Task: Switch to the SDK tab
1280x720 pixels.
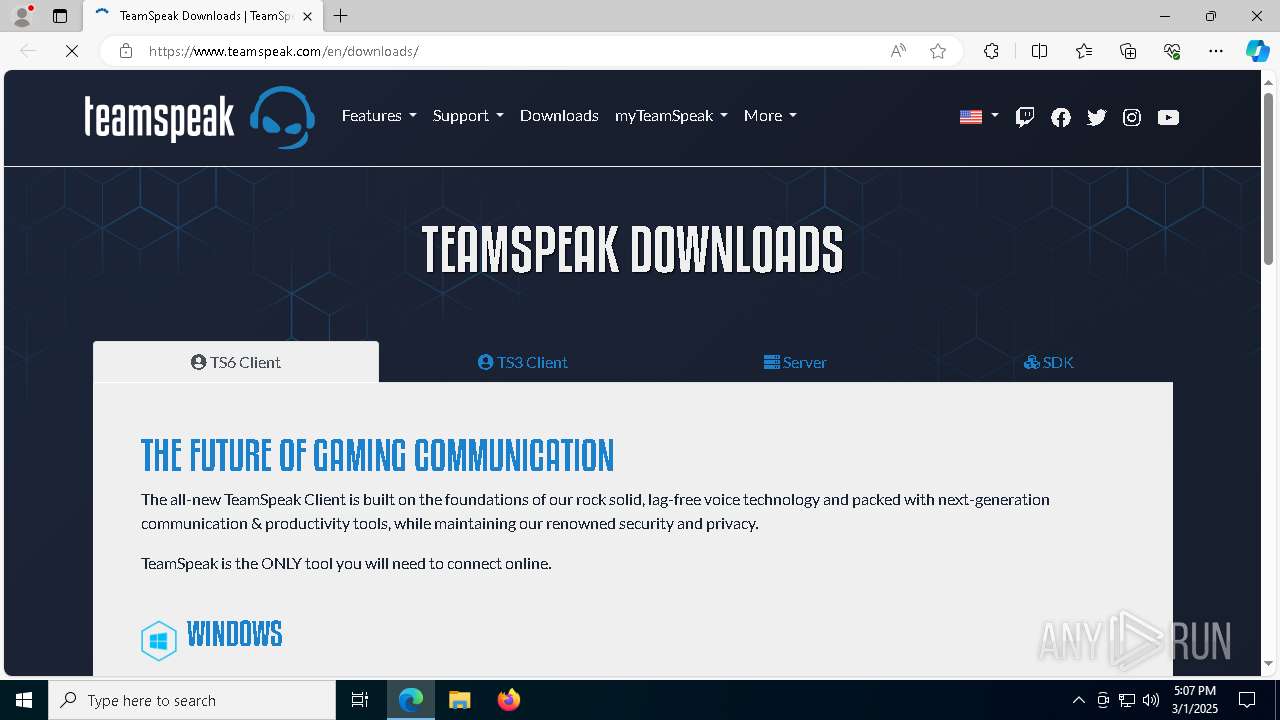Action: pos(1049,362)
